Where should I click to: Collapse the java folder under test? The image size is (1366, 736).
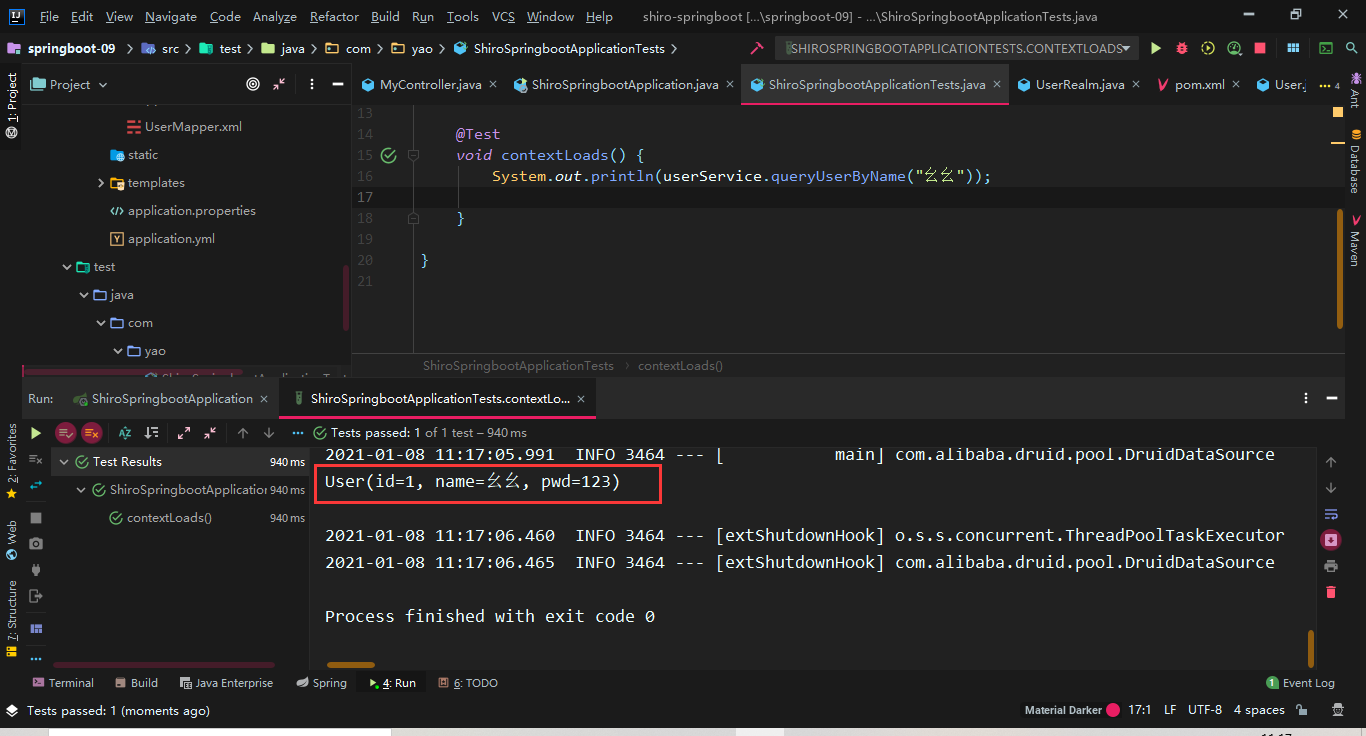85,295
